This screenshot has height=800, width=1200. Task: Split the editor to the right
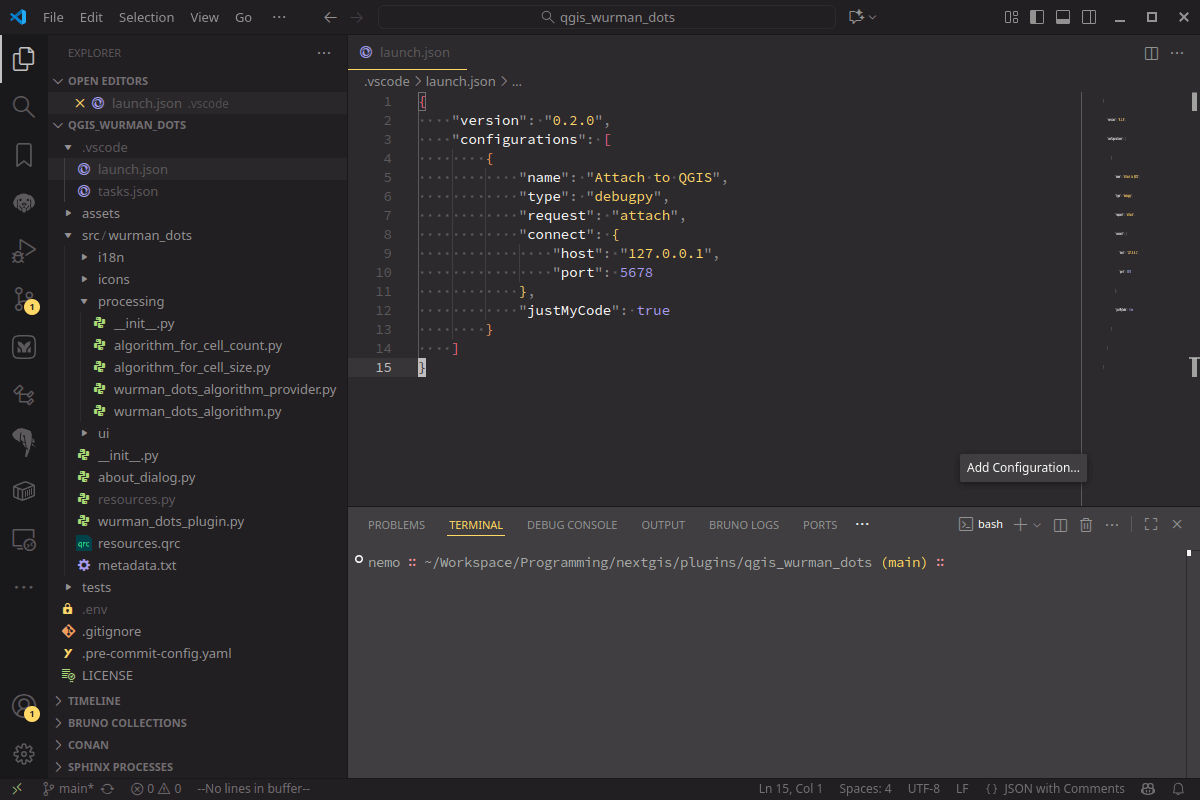[x=1151, y=53]
